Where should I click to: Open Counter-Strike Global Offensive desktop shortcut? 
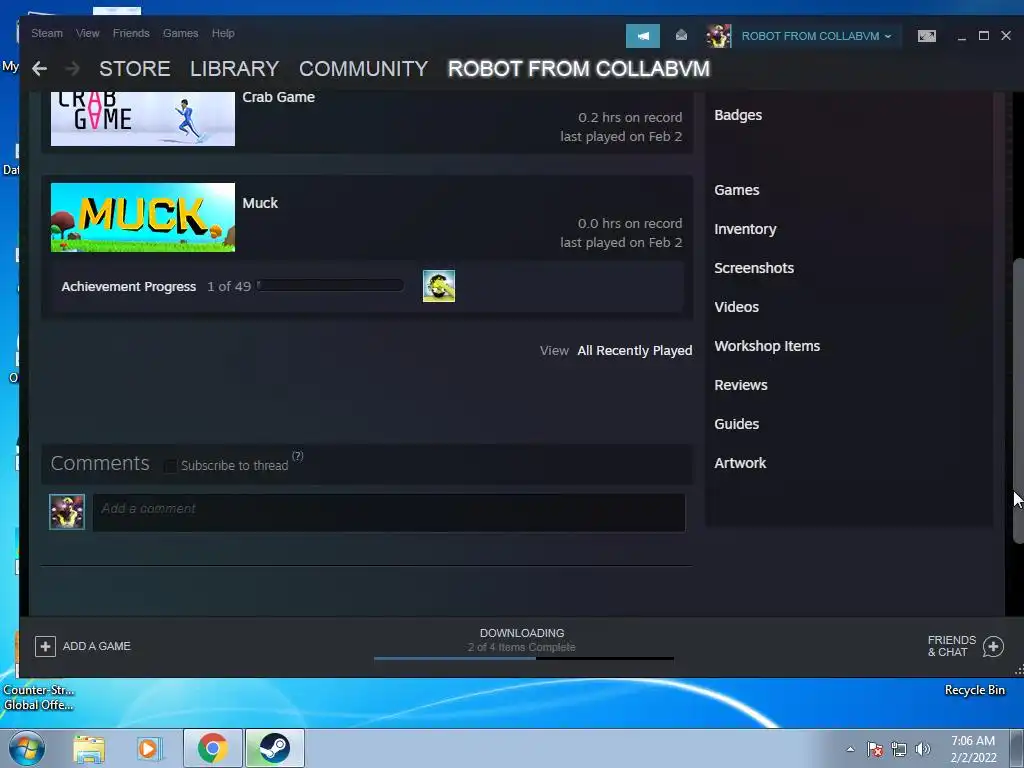[39, 697]
